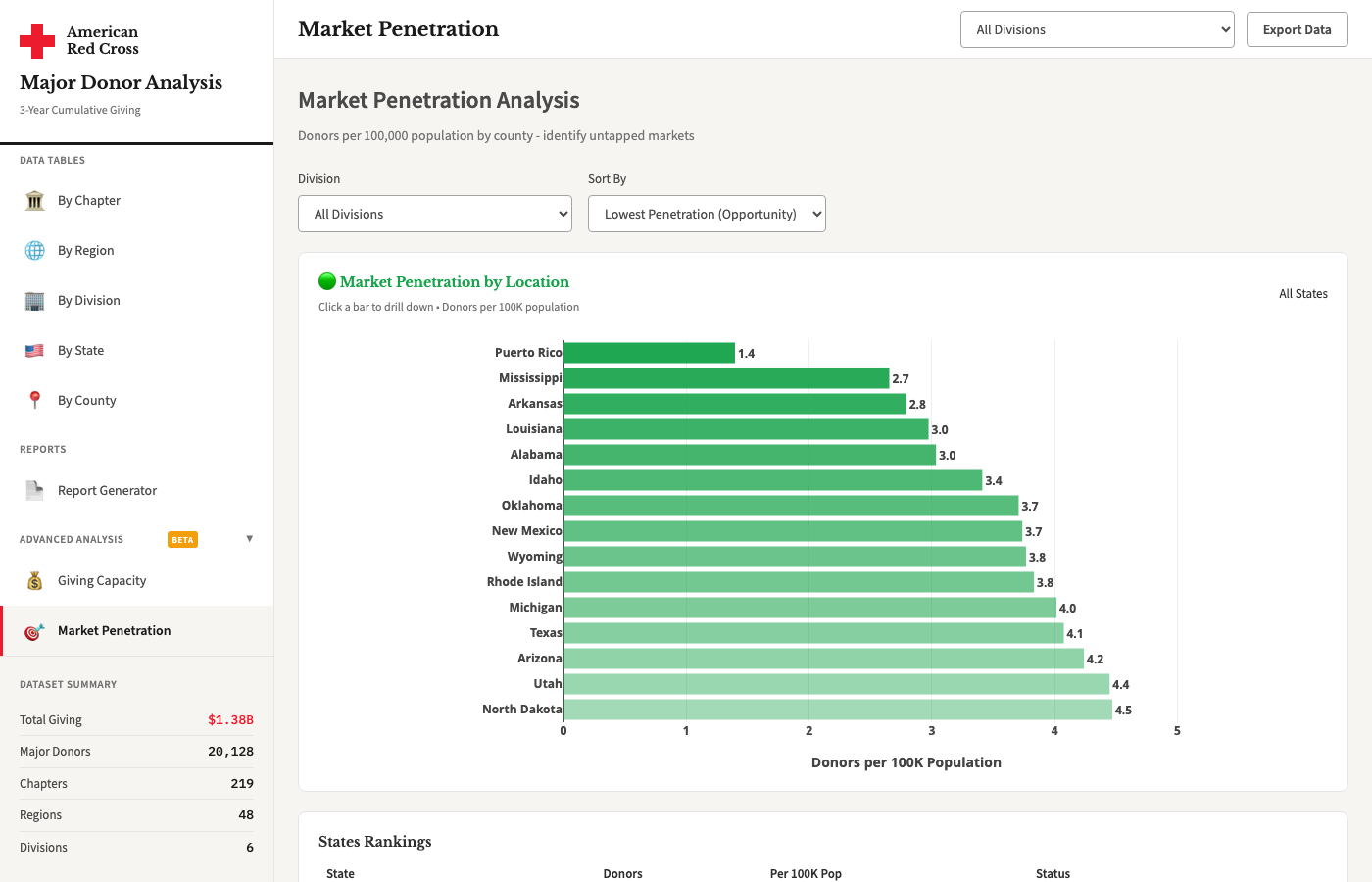This screenshot has height=882, width=1372.
Task: Collapse the Advanced Analysis section arrow
Action: tap(250, 539)
